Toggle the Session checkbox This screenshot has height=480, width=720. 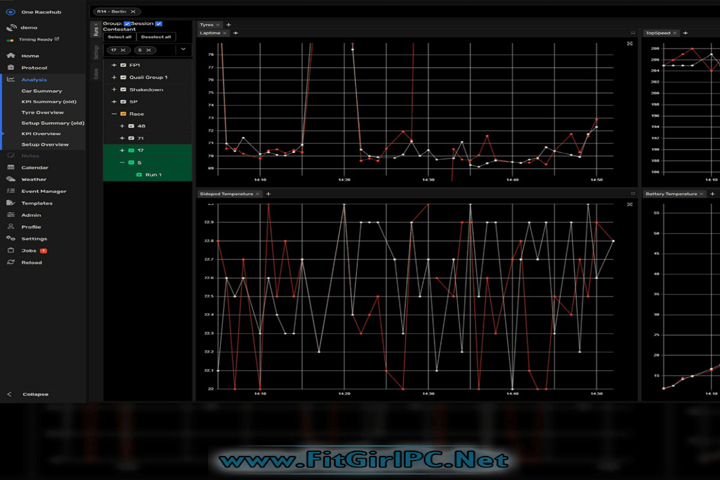click(x=158, y=23)
